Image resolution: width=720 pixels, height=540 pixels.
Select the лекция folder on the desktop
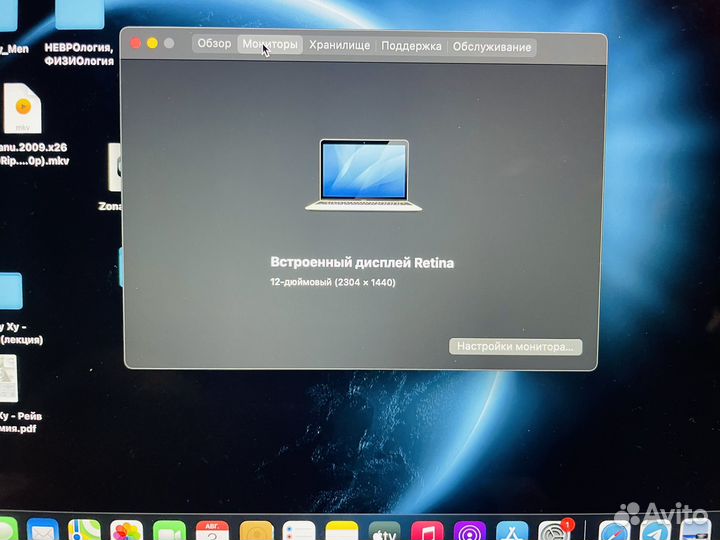pyautogui.click(x=11, y=291)
